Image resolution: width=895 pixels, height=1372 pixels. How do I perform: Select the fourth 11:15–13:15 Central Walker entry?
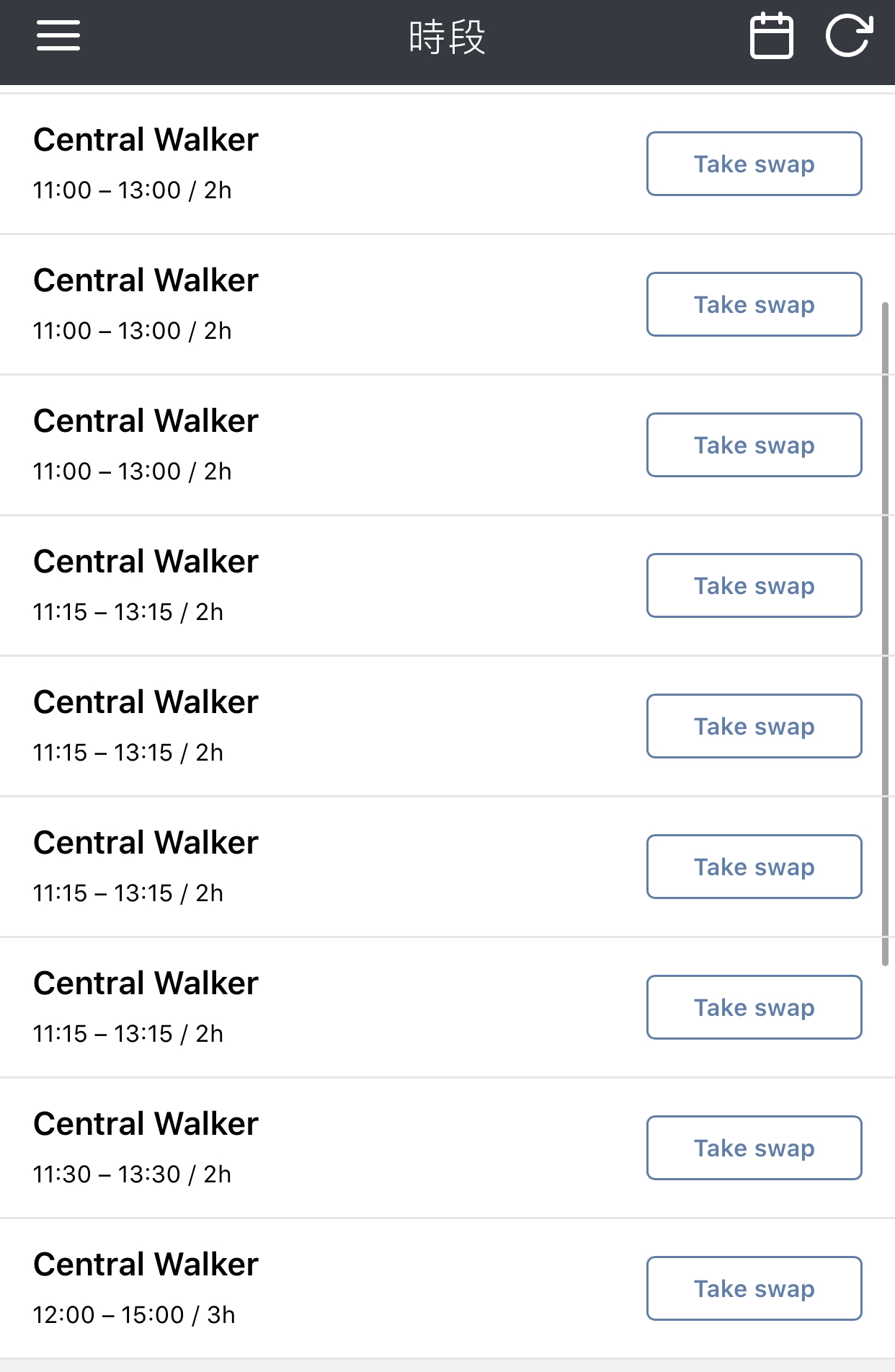[447, 1008]
